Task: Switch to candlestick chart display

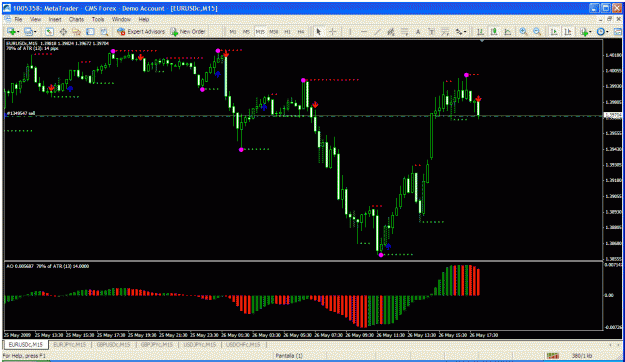Action: click(x=494, y=31)
